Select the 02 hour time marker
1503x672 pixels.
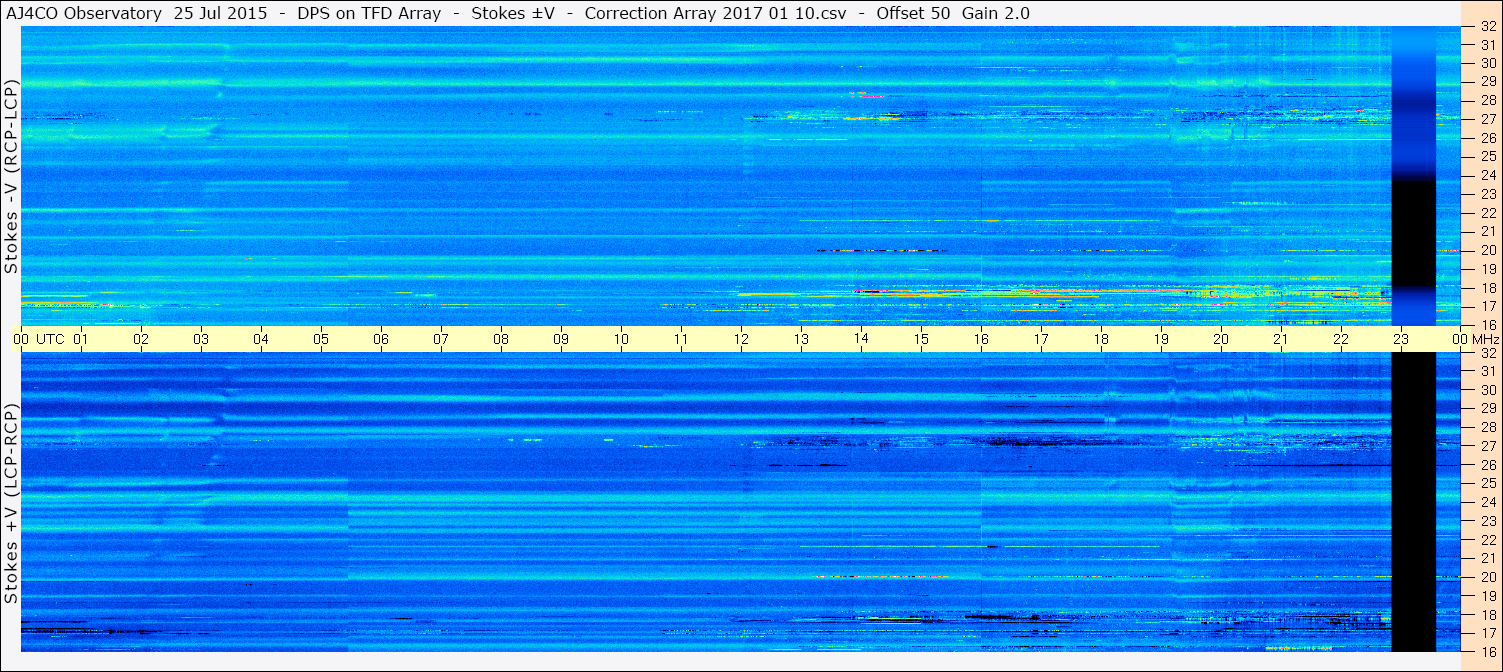coord(141,339)
